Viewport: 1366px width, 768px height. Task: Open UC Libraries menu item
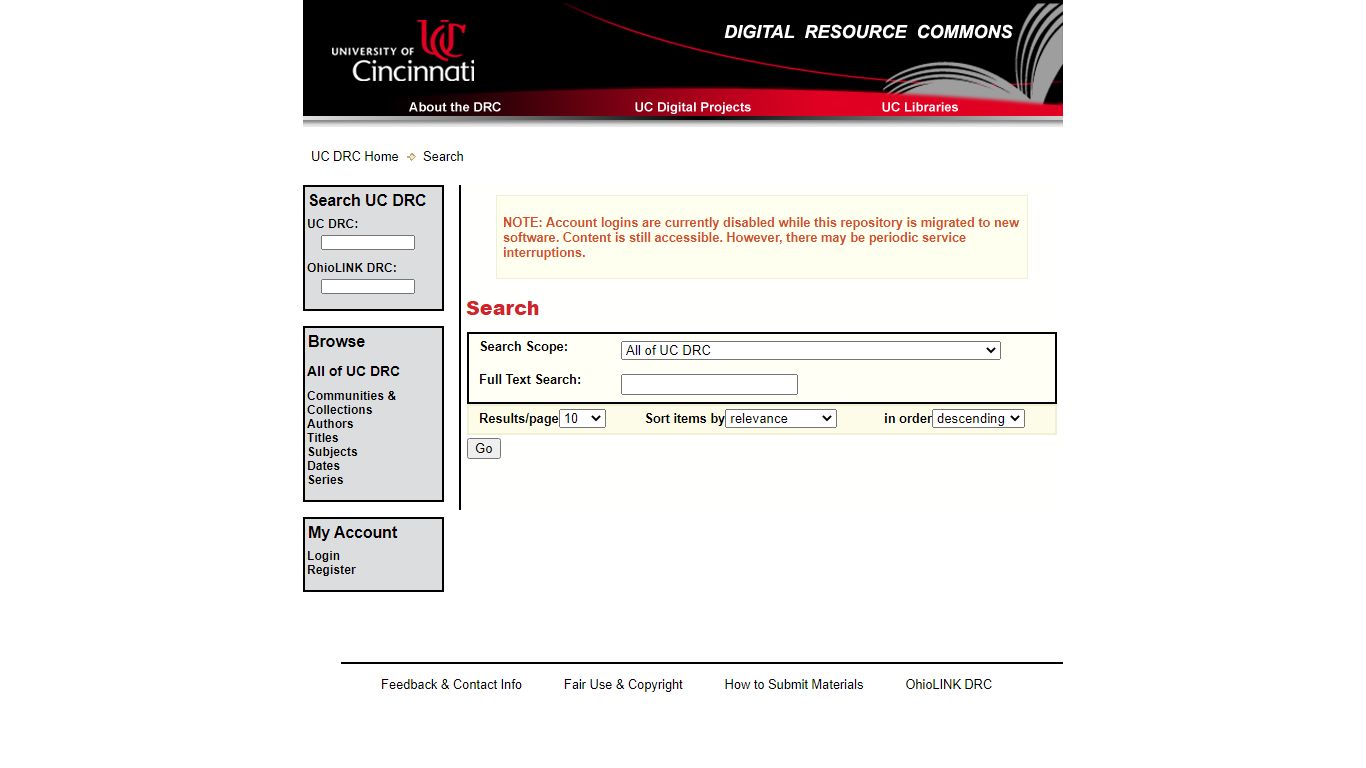920,107
